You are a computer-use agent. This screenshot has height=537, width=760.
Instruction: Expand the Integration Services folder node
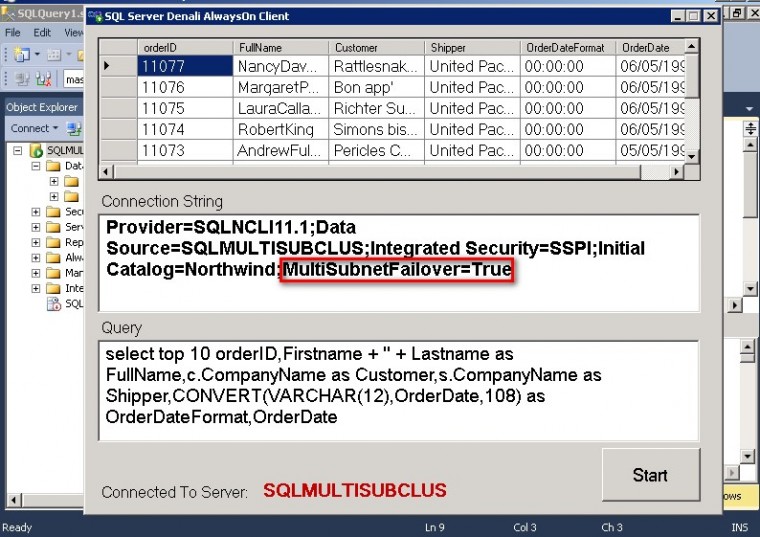(36, 288)
